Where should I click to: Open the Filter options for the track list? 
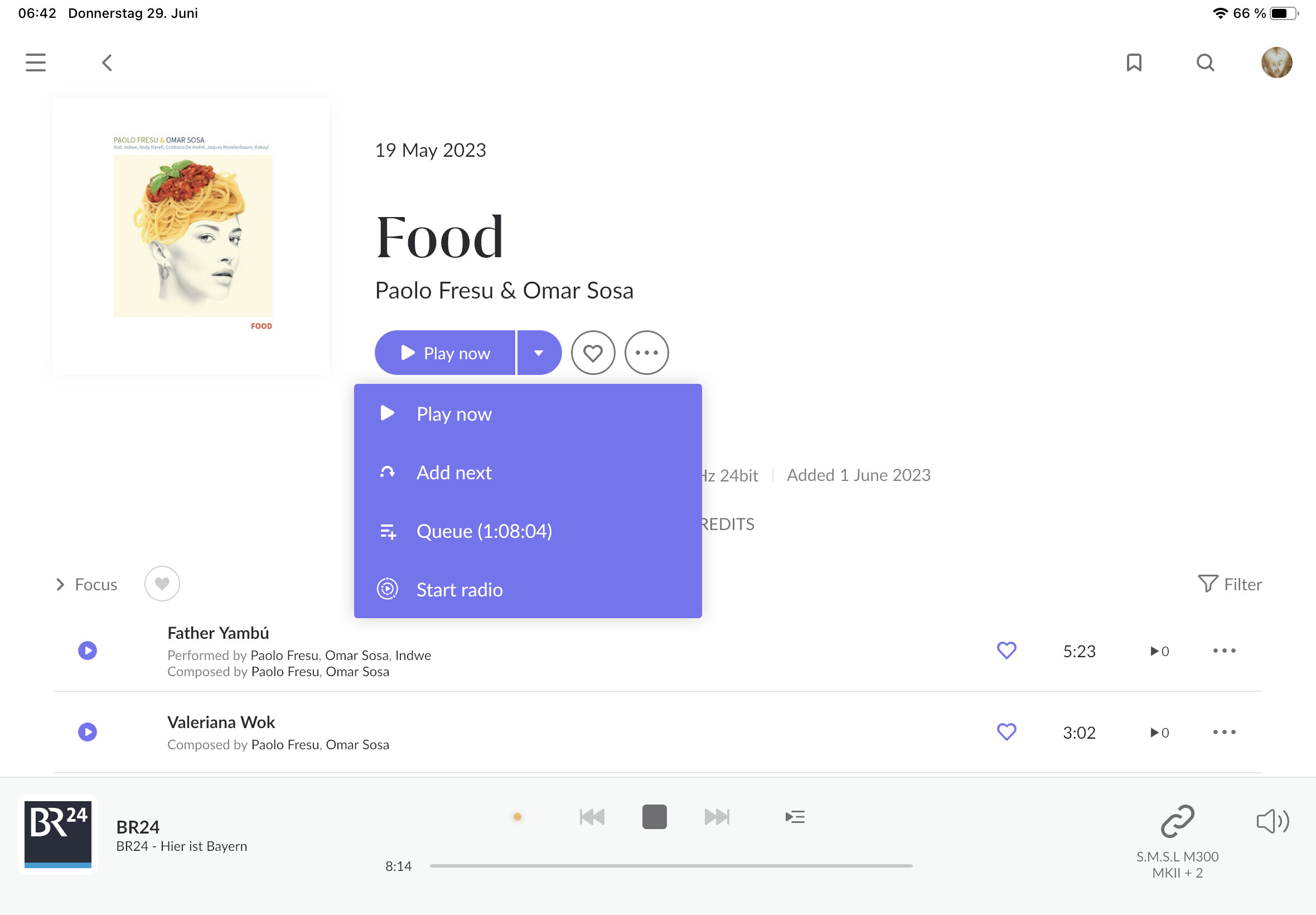click(1230, 584)
